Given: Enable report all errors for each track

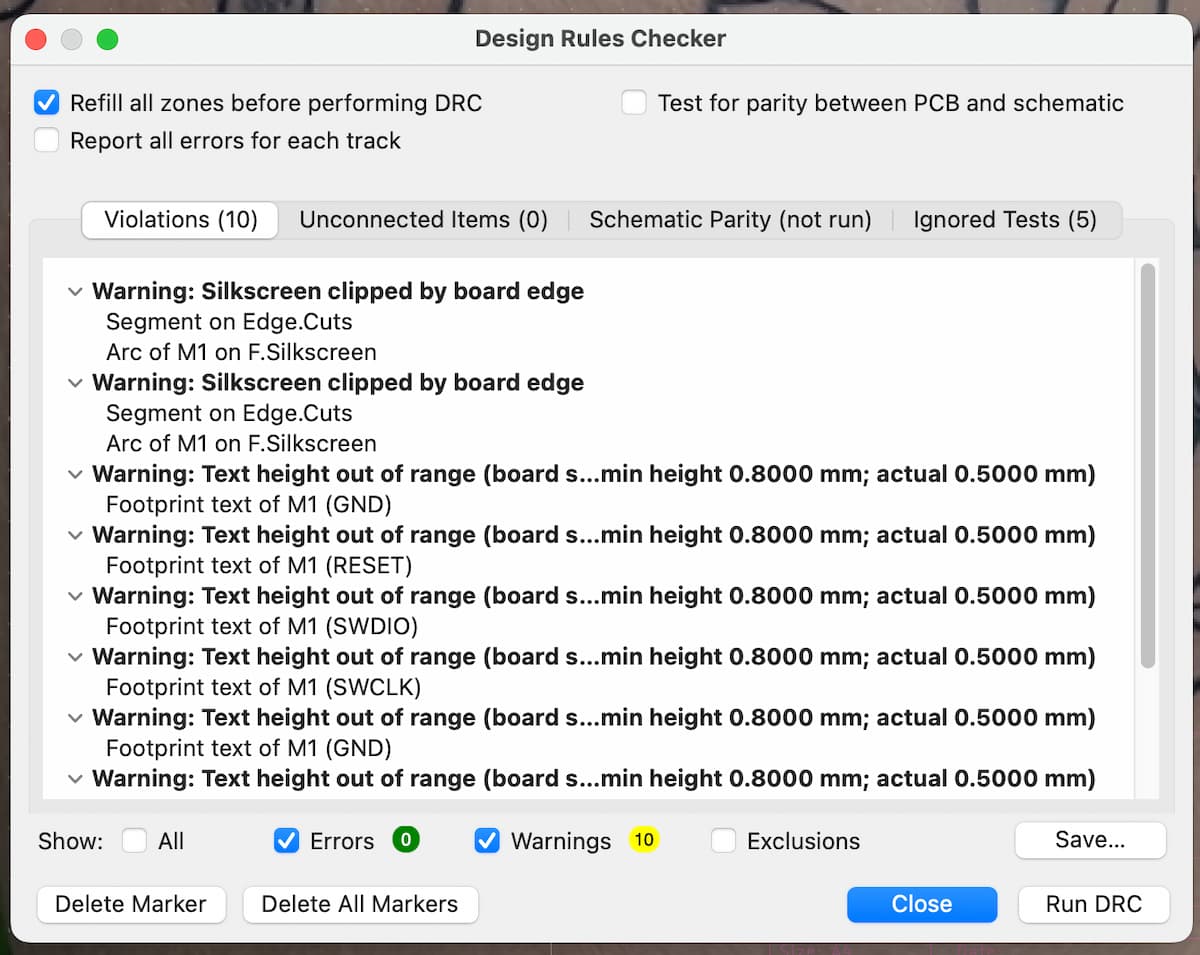Looking at the screenshot, I should click(x=47, y=141).
